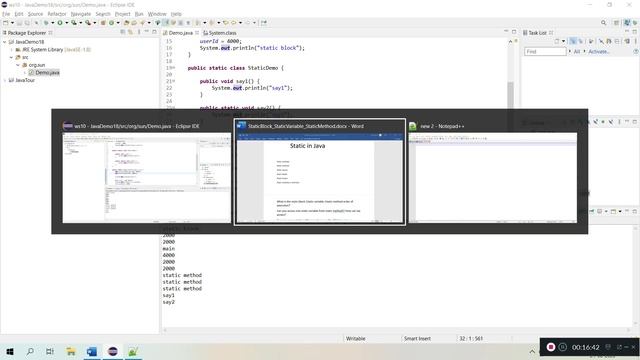Open the Navigate menu

pyautogui.click(x=81, y=14)
